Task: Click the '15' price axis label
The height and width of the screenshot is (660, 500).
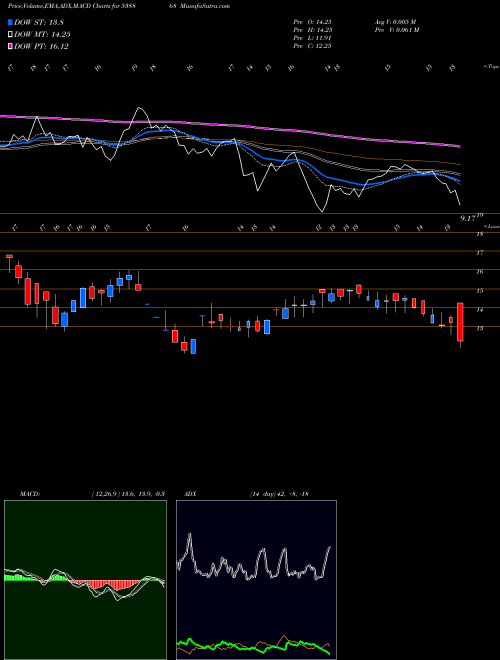Action: [x=479, y=290]
